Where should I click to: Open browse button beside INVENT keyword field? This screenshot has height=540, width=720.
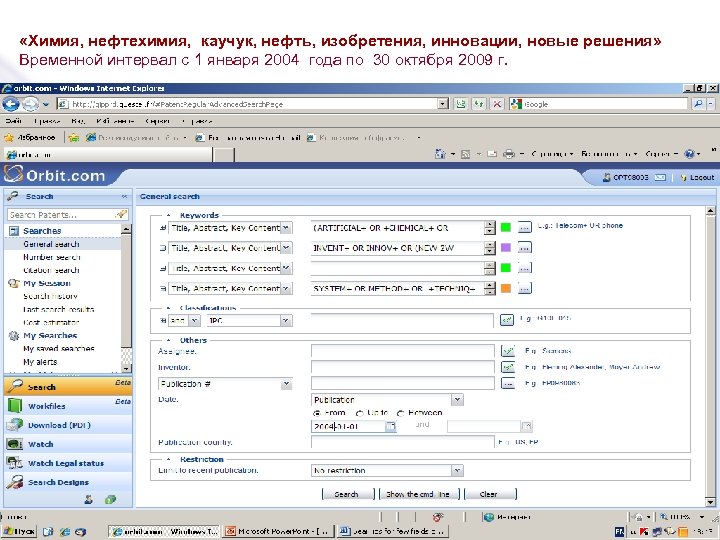(x=524, y=248)
